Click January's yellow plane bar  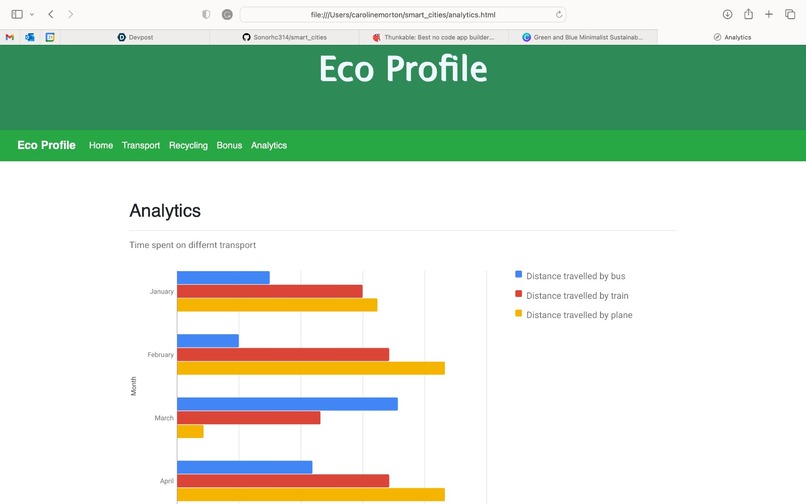277,305
